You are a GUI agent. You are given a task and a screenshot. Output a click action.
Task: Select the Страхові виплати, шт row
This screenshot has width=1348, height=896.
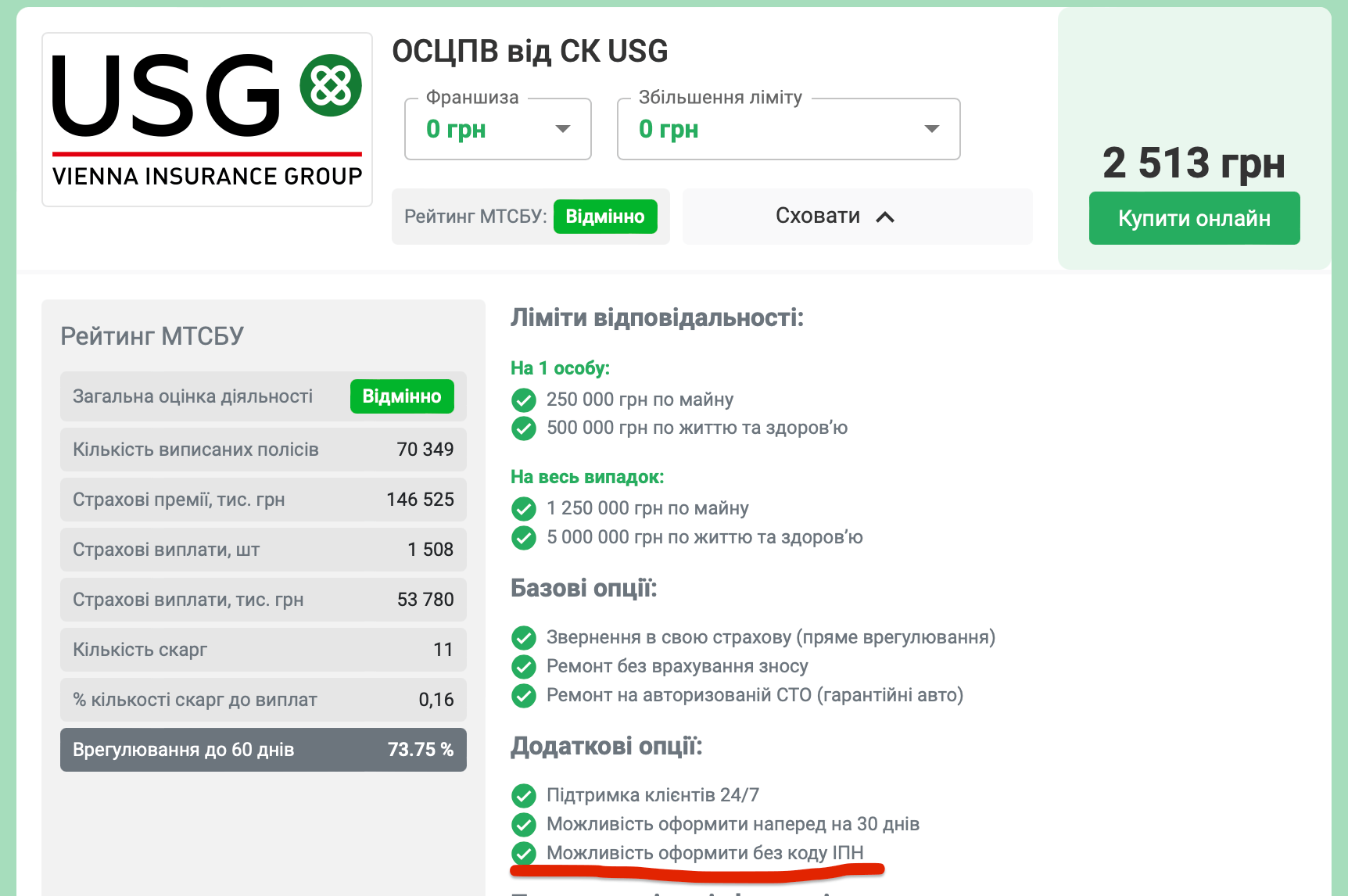click(264, 550)
